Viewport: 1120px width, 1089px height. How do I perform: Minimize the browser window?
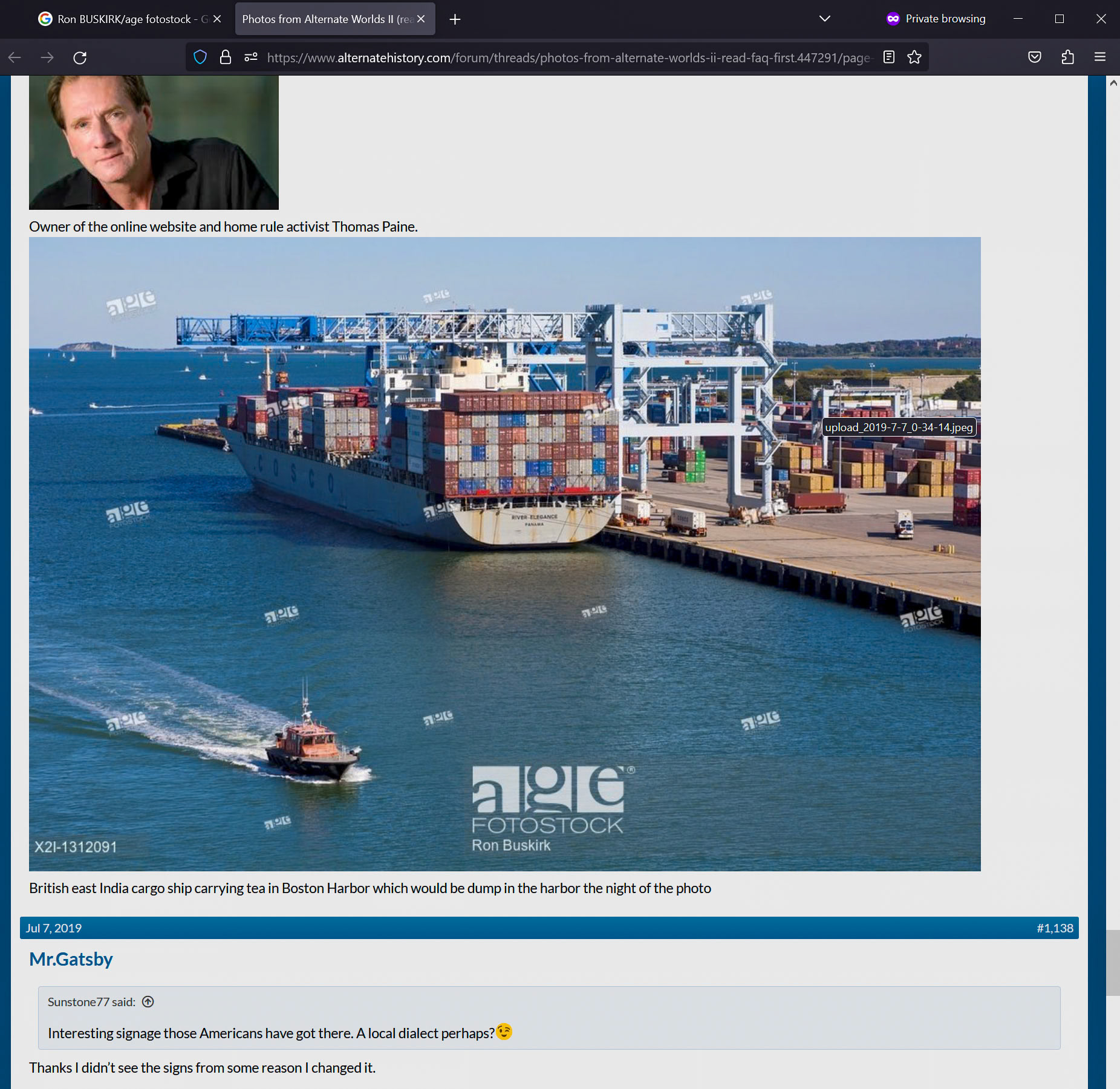click(1018, 19)
